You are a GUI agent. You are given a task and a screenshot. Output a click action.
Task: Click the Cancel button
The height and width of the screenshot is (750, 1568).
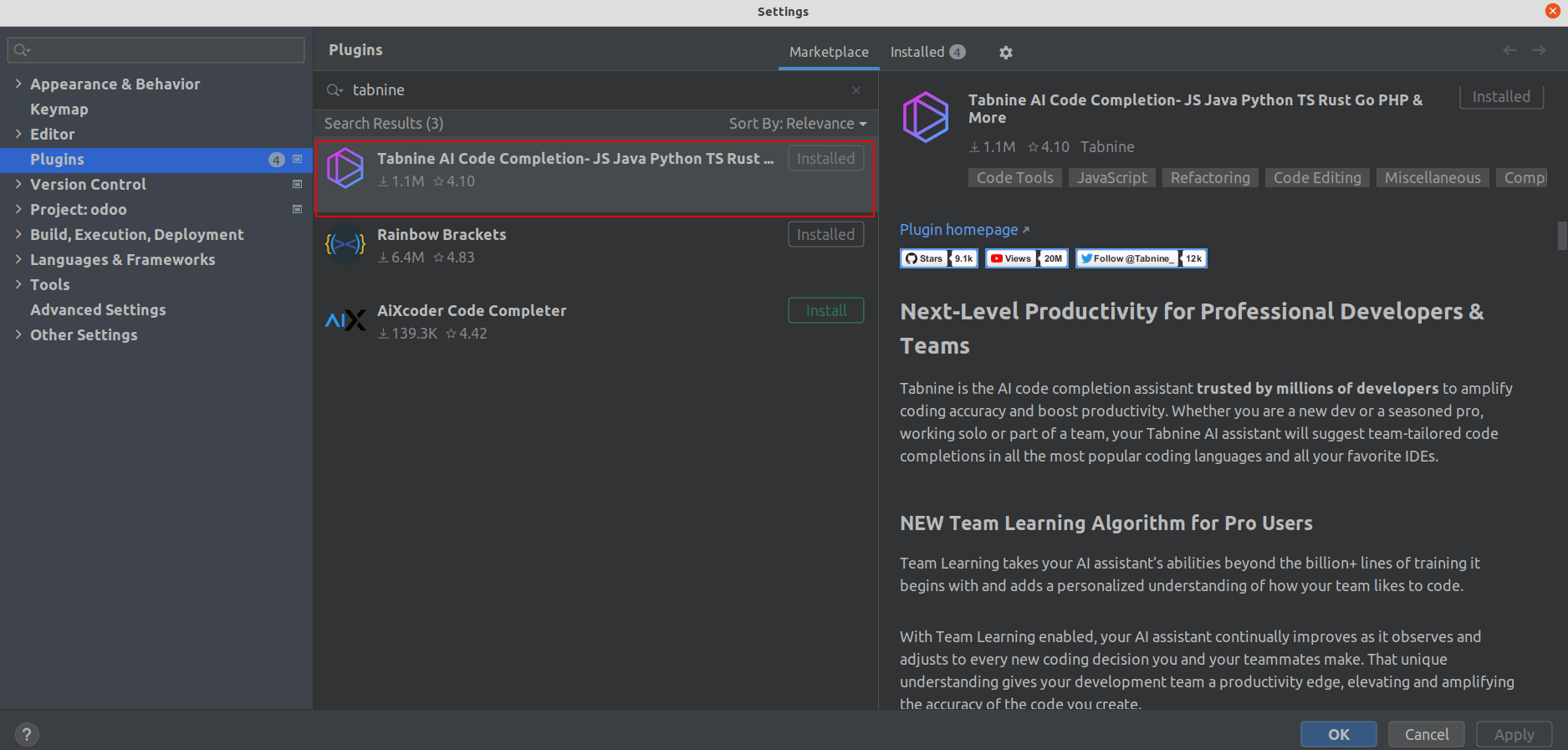(1427, 734)
